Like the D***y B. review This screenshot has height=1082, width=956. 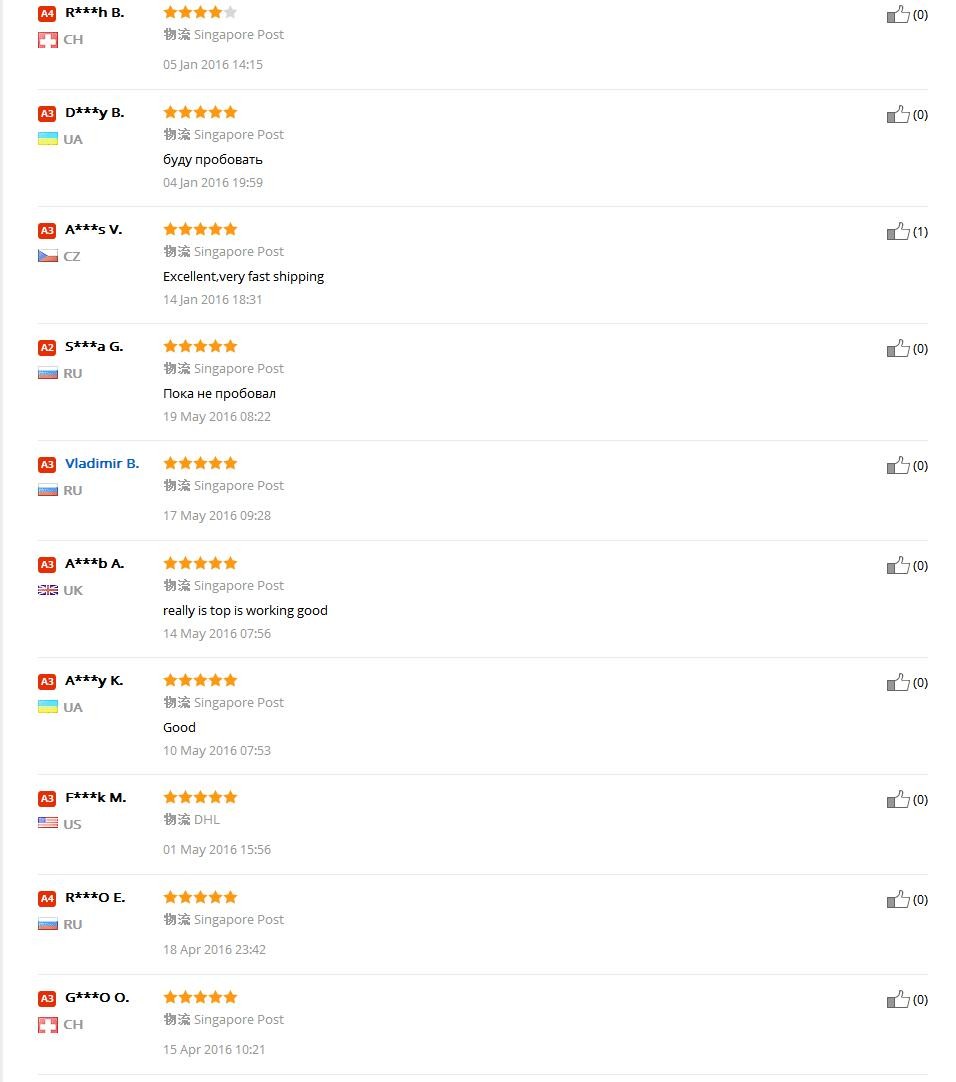click(898, 114)
